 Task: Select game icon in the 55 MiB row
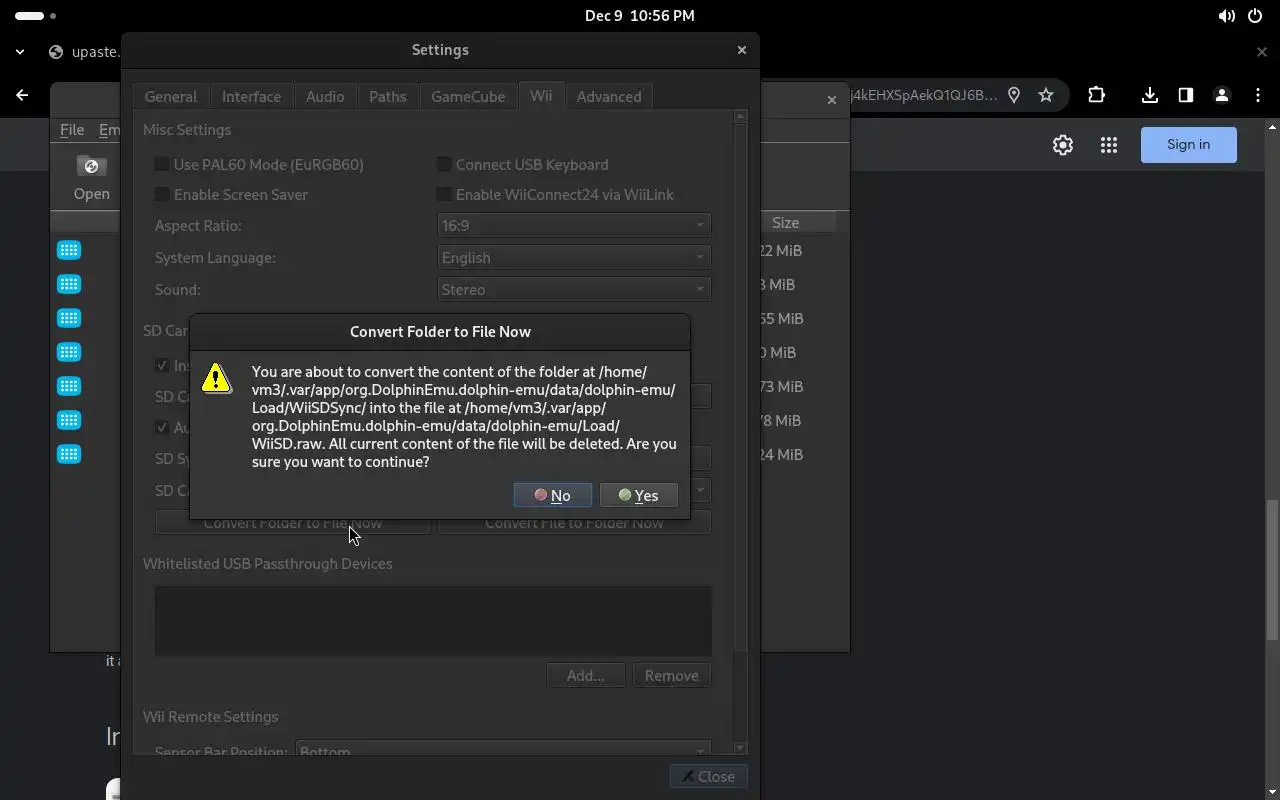pos(69,318)
